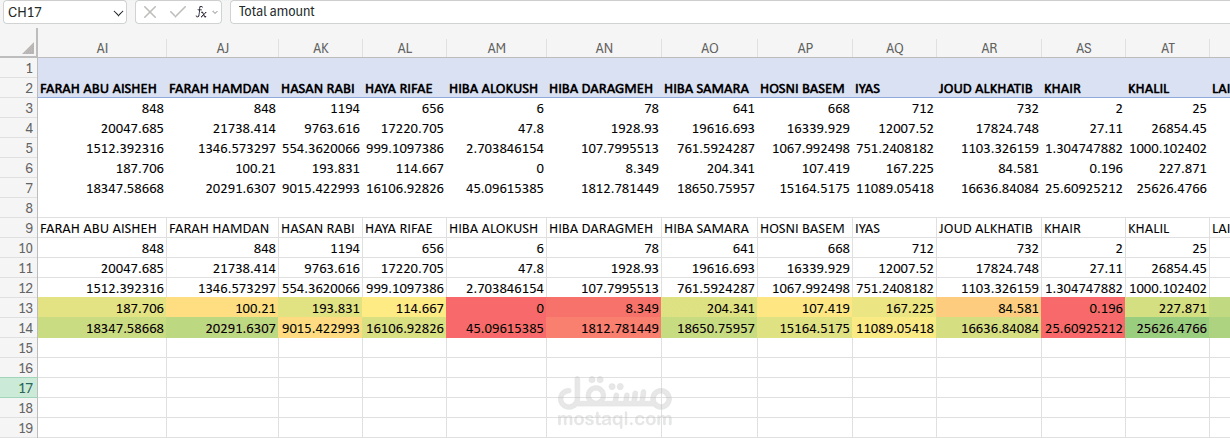Image resolution: width=1230 pixels, height=438 pixels.
Task: Click cell FARAH HAMDAN in row 2
Action: (222, 88)
